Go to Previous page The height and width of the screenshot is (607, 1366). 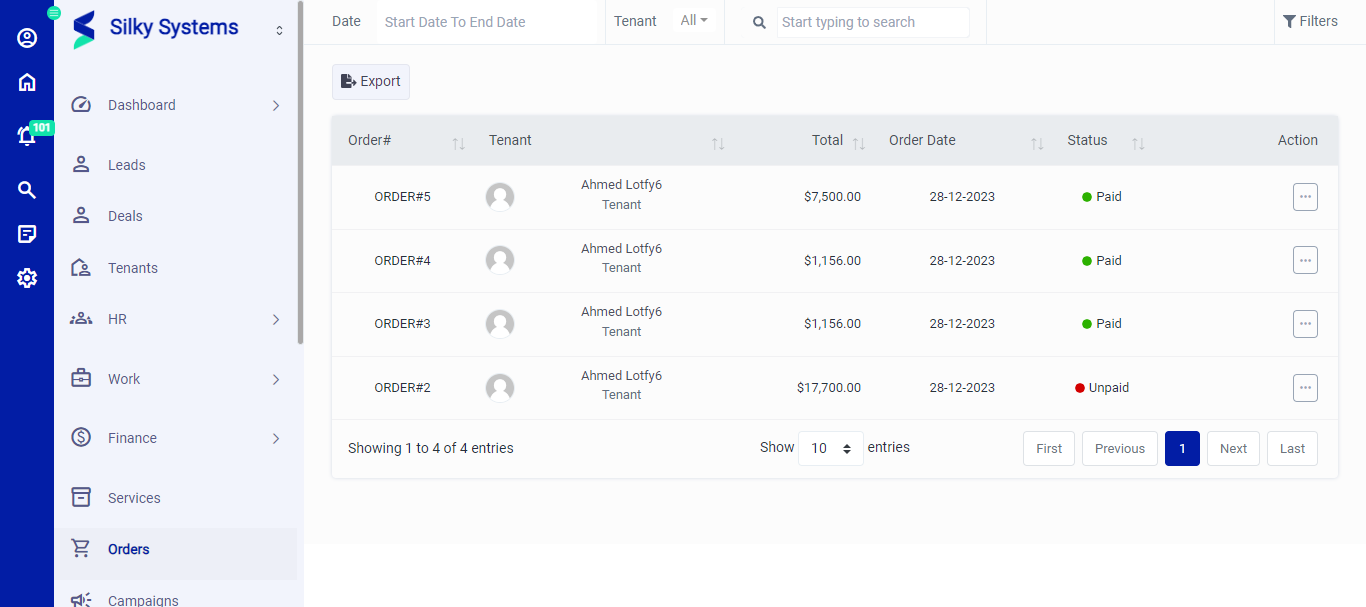(1120, 448)
